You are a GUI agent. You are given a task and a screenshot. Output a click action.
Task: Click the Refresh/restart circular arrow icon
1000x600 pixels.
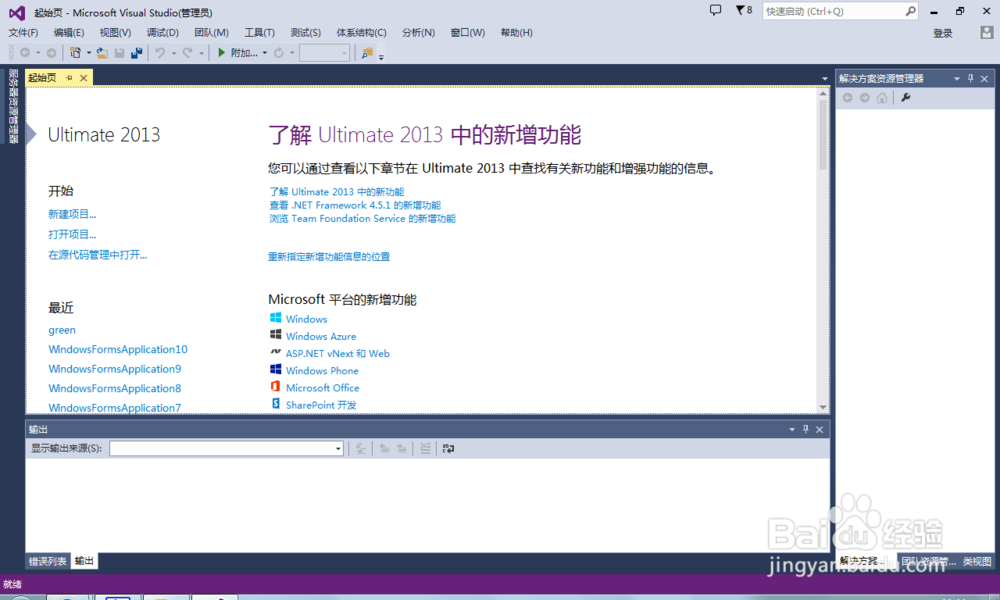coord(279,53)
